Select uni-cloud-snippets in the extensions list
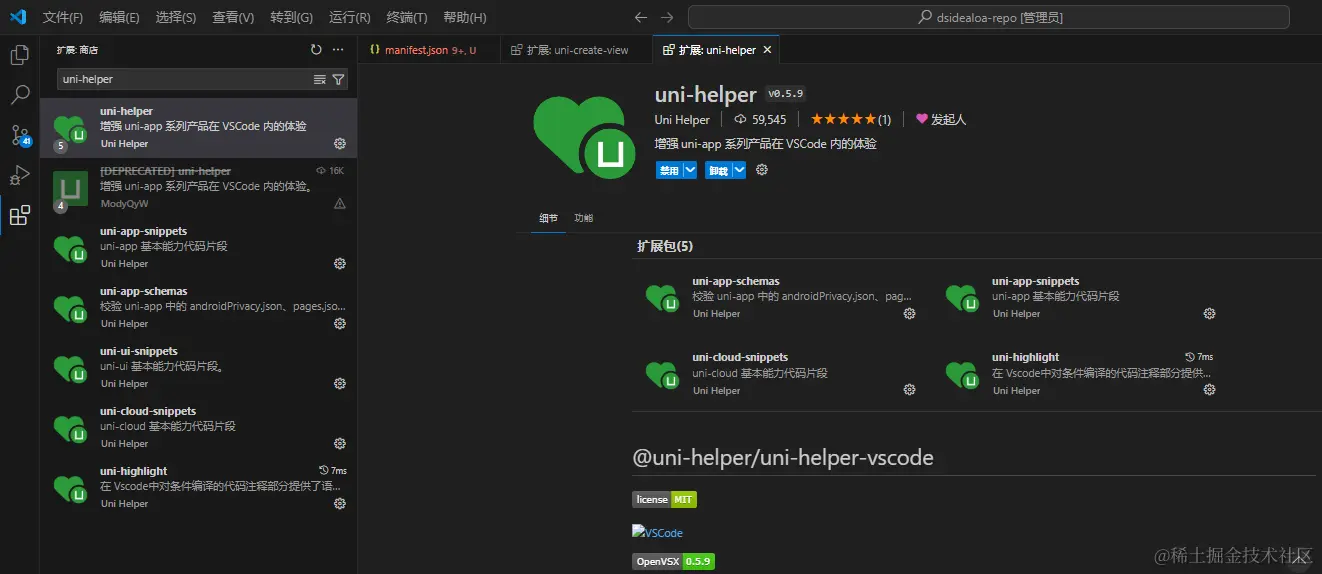 coord(198,428)
